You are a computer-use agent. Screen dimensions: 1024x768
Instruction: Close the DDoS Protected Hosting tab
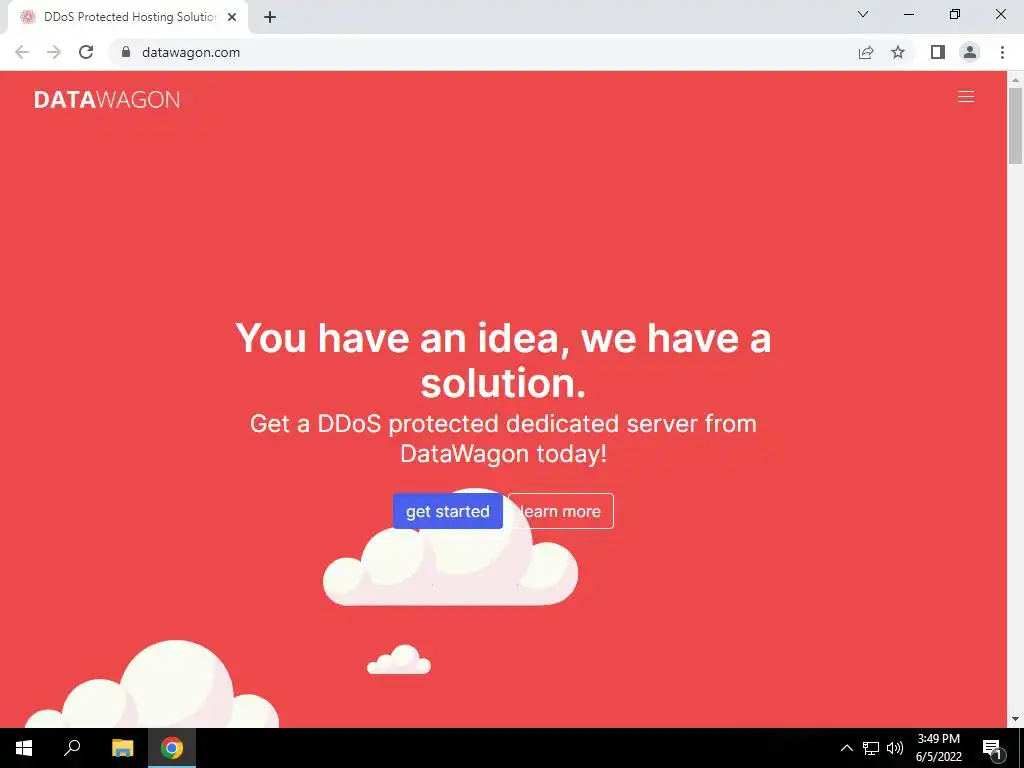232,17
